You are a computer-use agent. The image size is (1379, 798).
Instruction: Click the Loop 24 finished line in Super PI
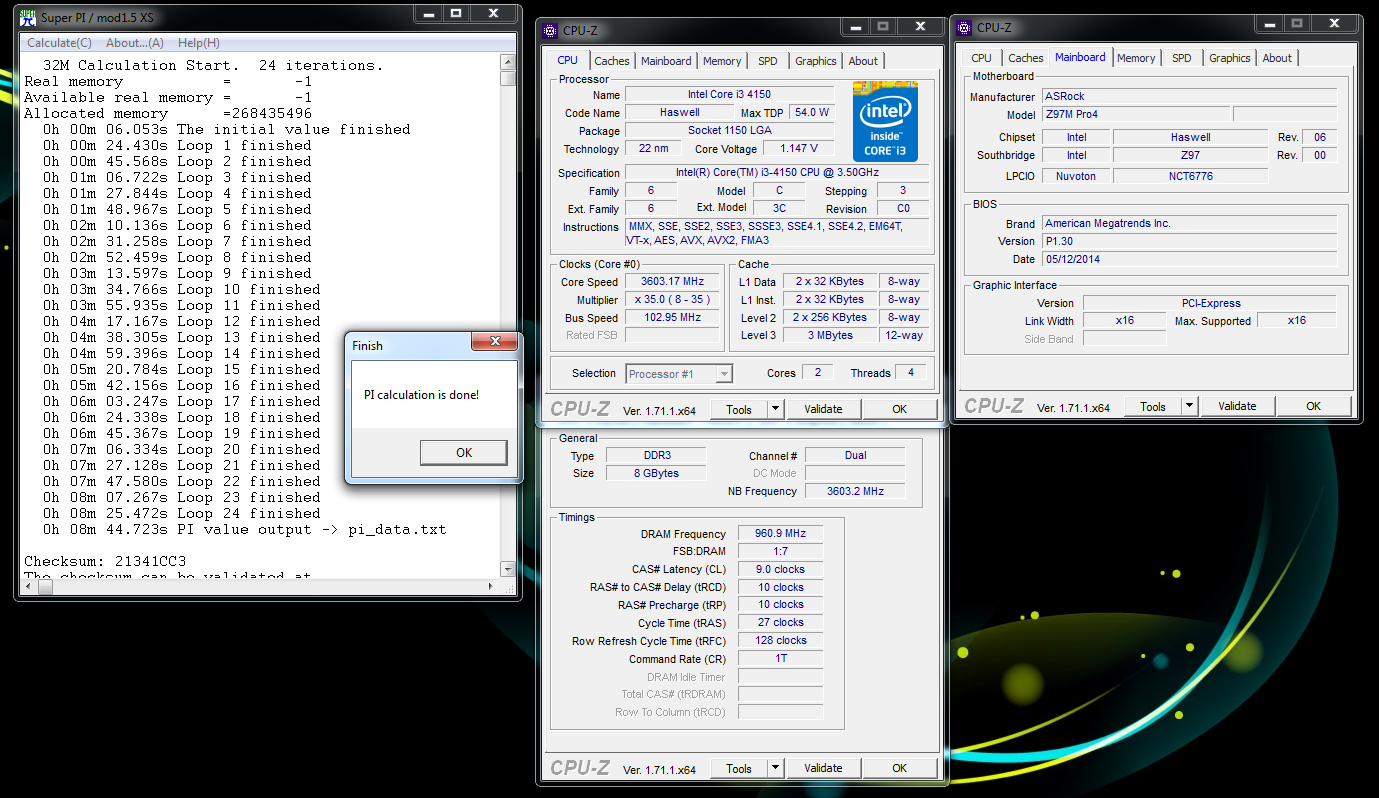point(182,513)
